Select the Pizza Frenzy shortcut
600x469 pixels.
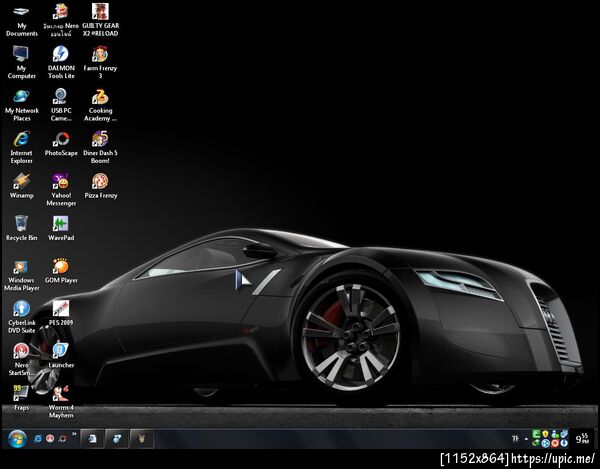click(101, 186)
